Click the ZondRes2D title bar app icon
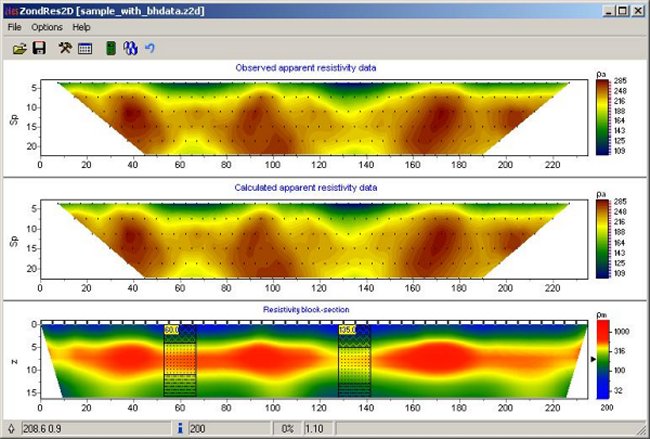Viewport: 650px width, 439px height. pos(11,10)
